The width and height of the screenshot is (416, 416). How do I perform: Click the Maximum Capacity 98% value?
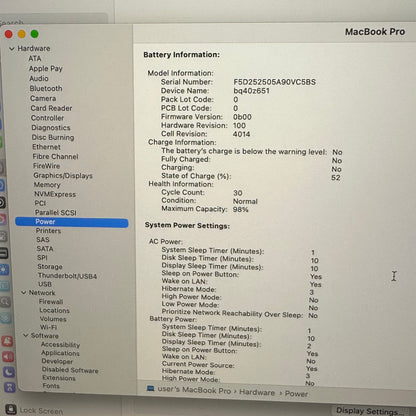[241, 209]
